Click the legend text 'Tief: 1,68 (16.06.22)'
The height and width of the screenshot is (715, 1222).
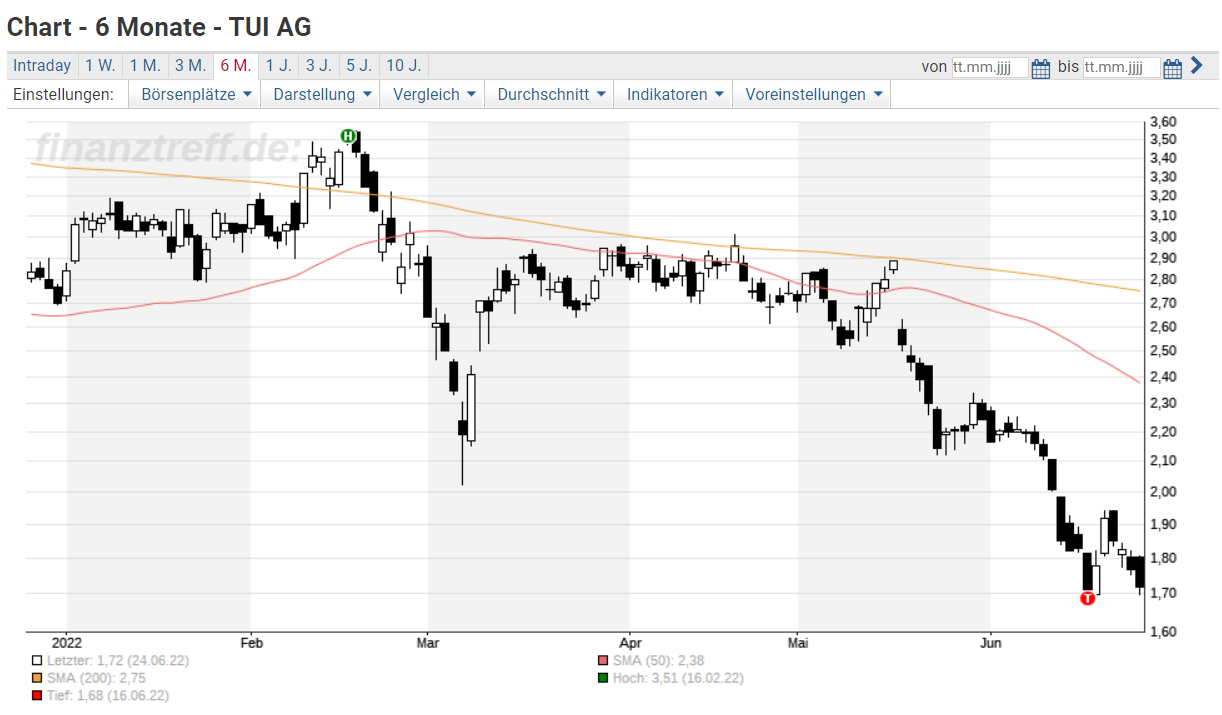[x=108, y=695]
